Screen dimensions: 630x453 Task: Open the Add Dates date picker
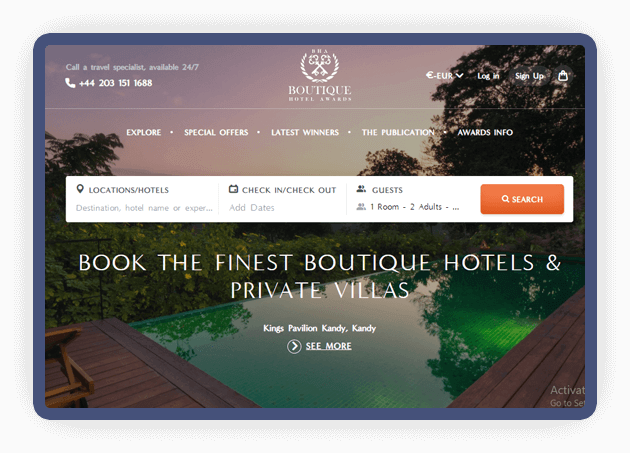click(x=252, y=208)
